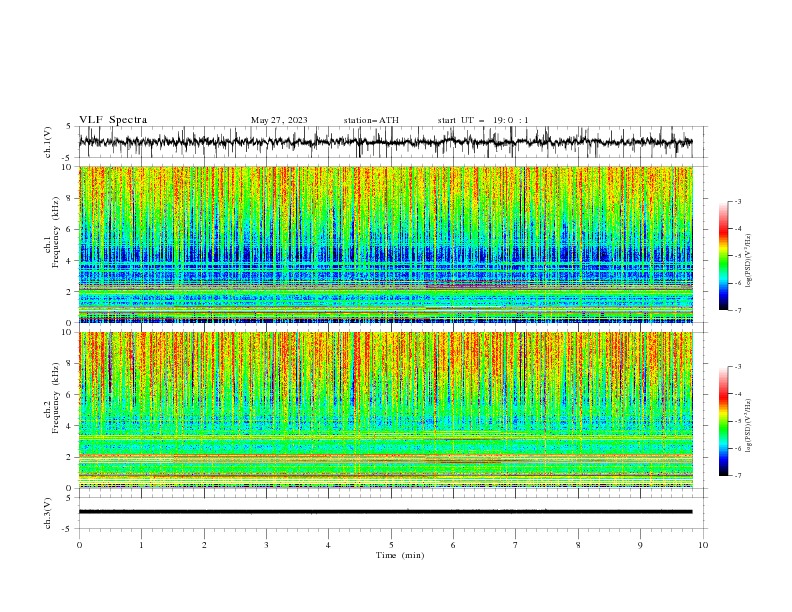The height and width of the screenshot is (612, 792).
Task: Click the "4" tick on the time axis
Action: tap(328, 545)
